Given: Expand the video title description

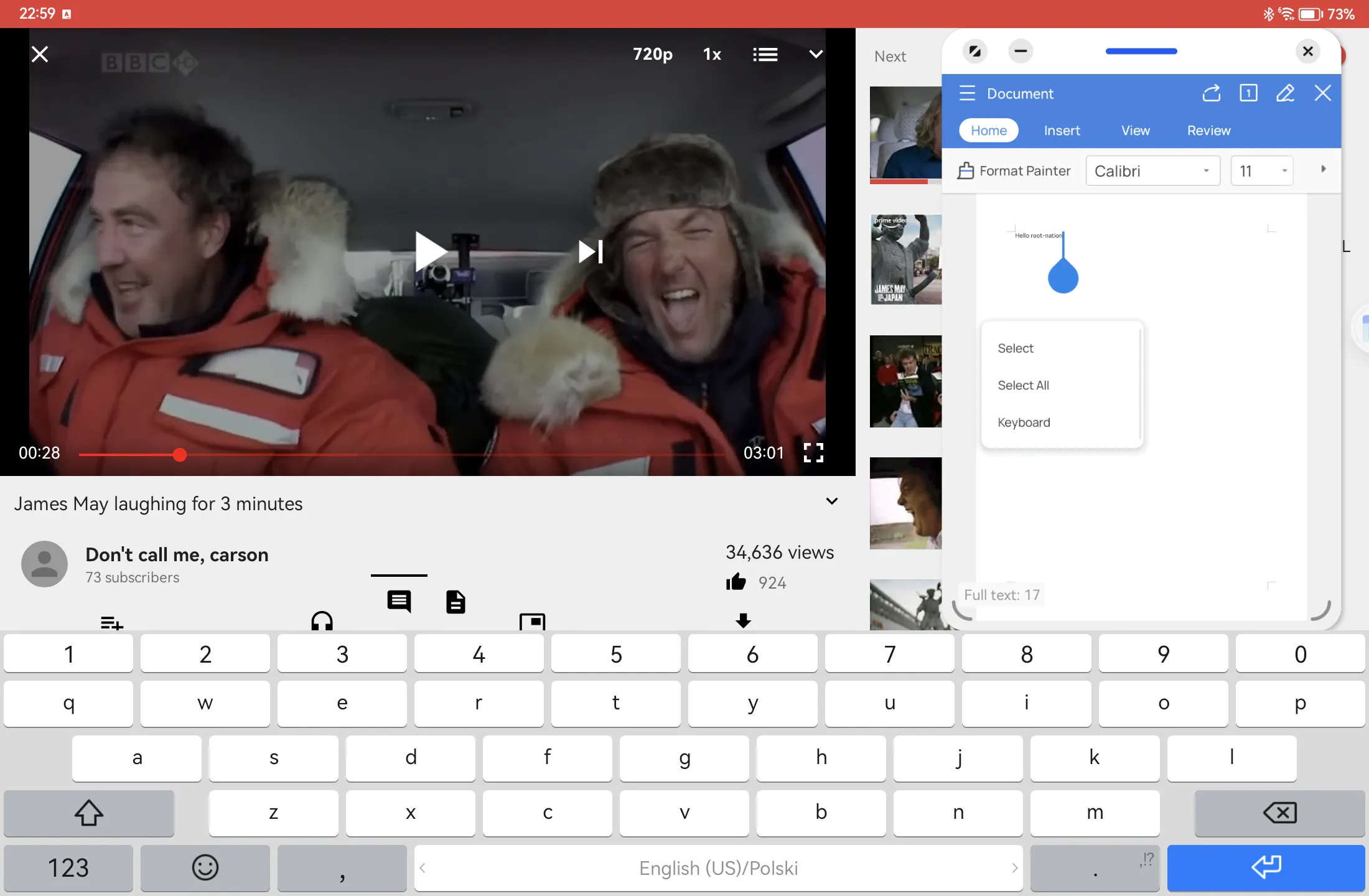Looking at the screenshot, I should (x=832, y=502).
